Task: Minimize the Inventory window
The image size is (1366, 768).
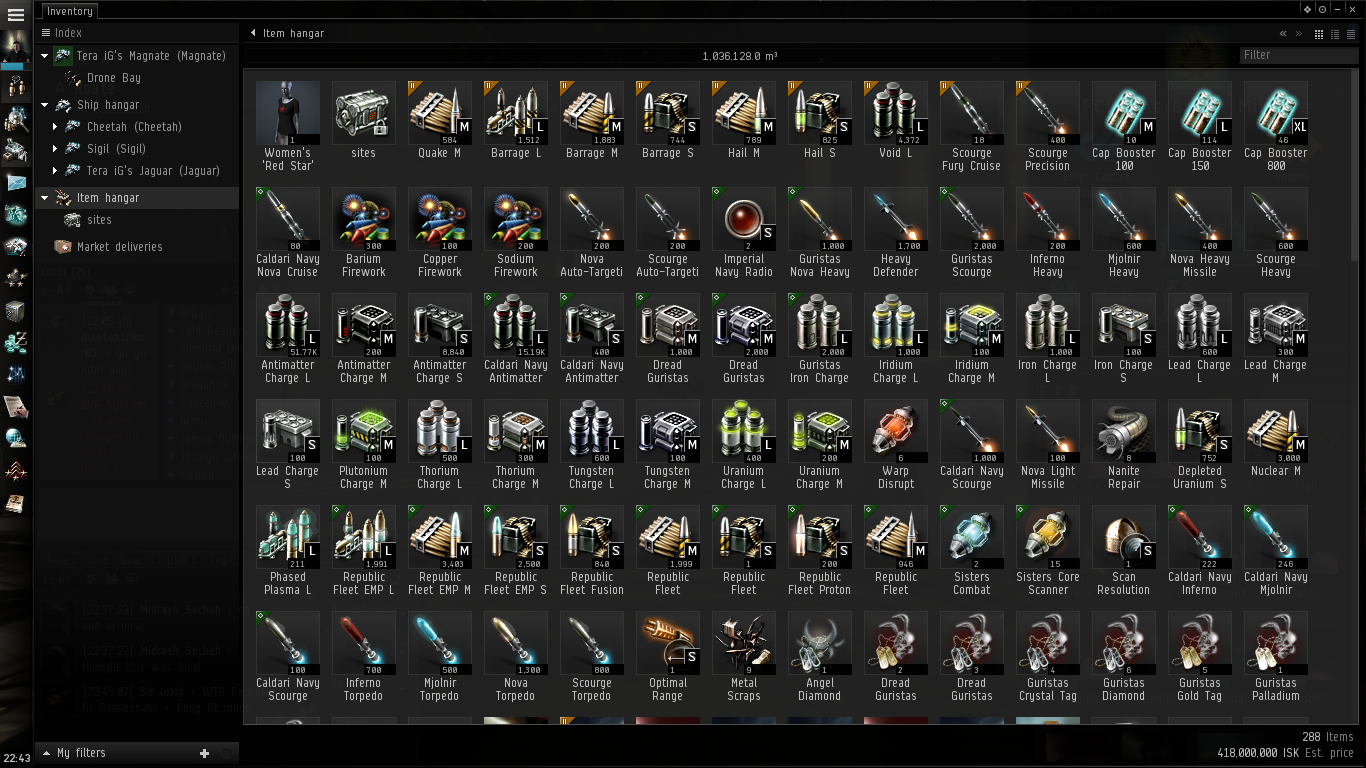Action: point(1337,10)
